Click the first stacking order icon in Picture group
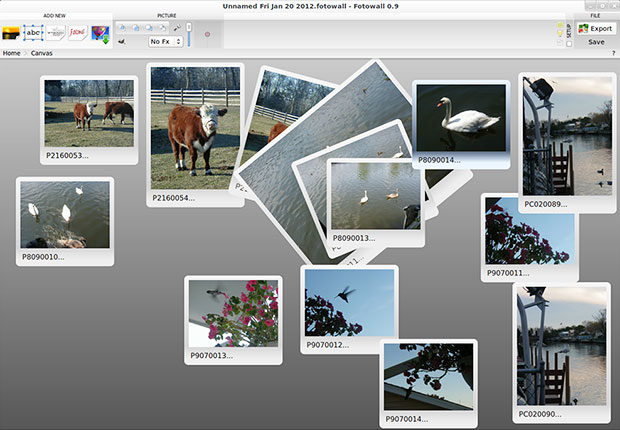Image resolution: width=620 pixels, height=430 pixels. click(123, 28)
